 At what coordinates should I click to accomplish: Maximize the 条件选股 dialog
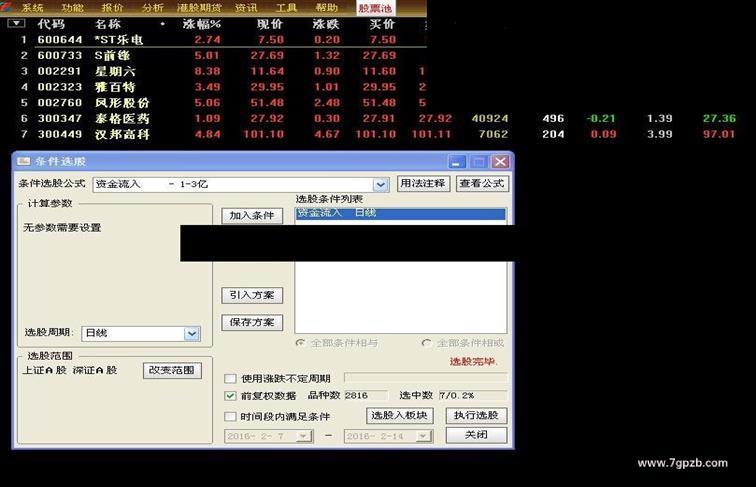478,162
